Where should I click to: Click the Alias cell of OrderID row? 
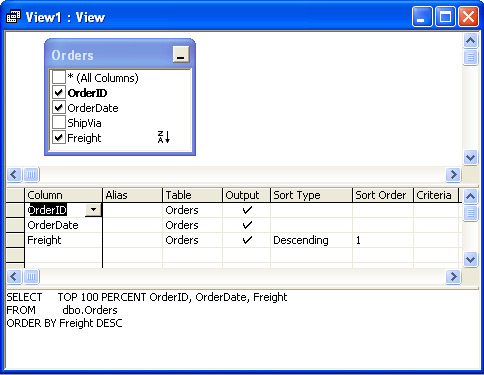(133, 210)
